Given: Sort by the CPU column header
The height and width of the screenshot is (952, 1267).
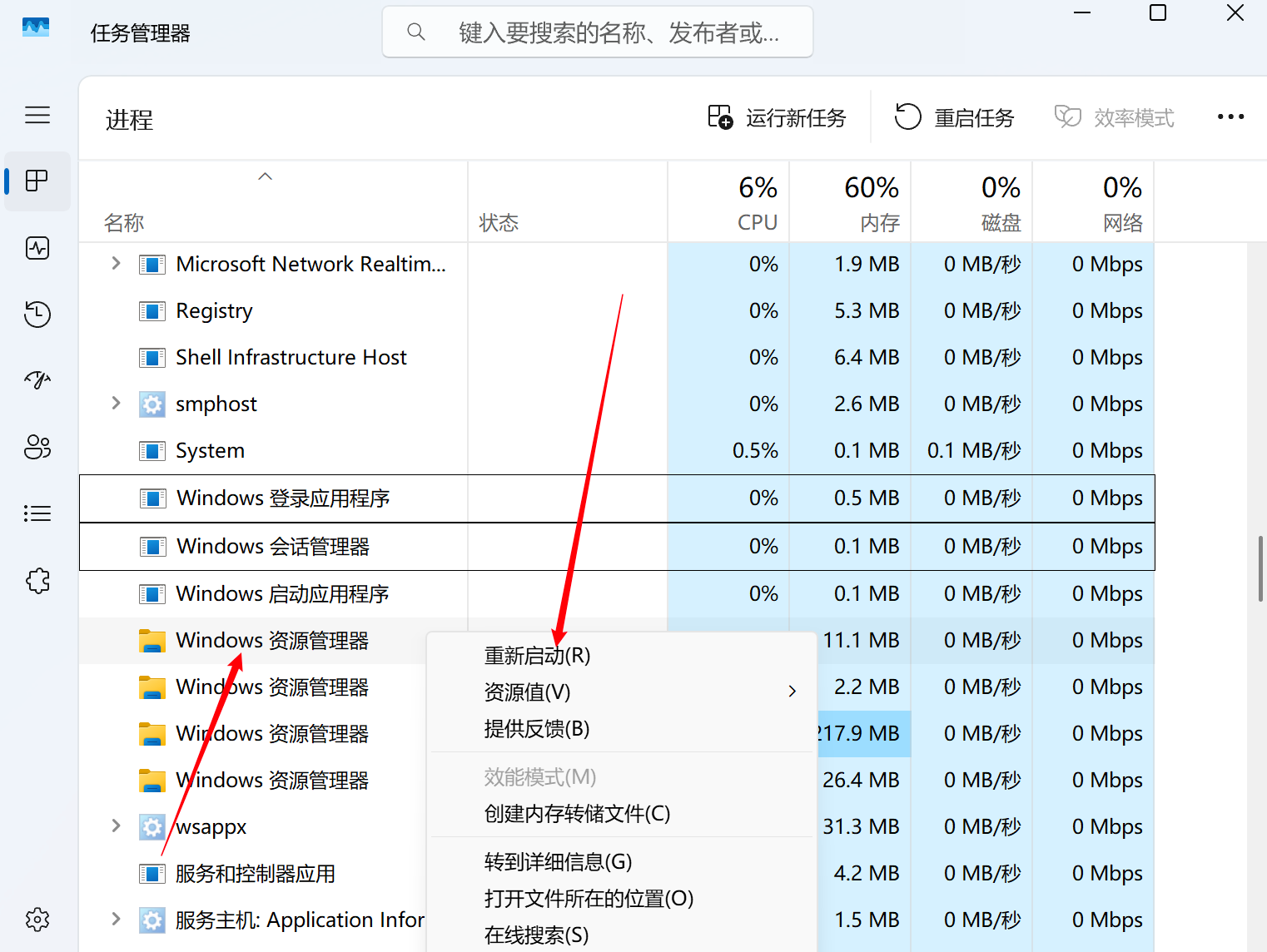Looking at the screenshot, I should 728,202.
